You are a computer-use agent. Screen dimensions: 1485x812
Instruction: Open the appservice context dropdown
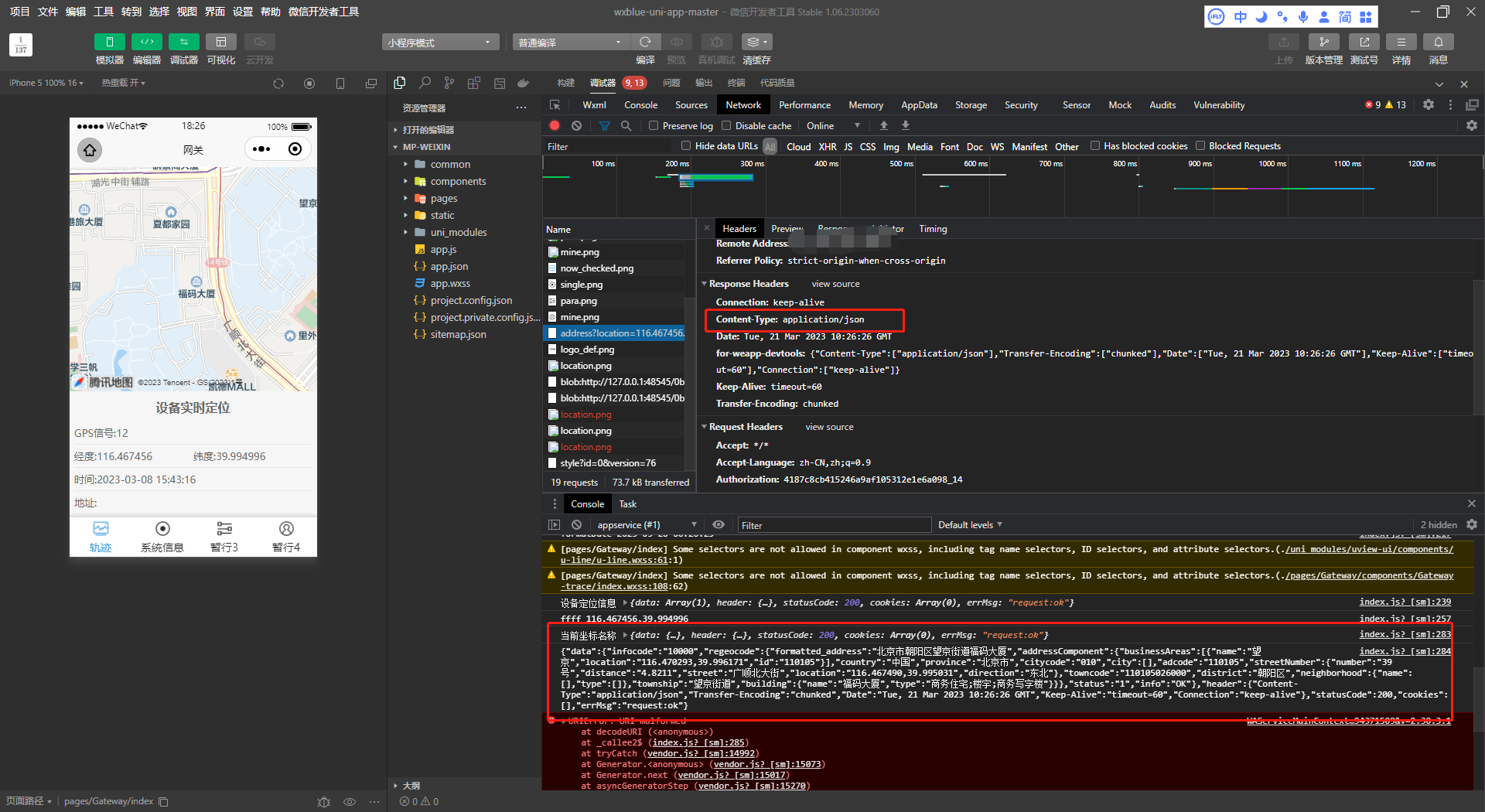pyautogui.click(x=647, y=525)
